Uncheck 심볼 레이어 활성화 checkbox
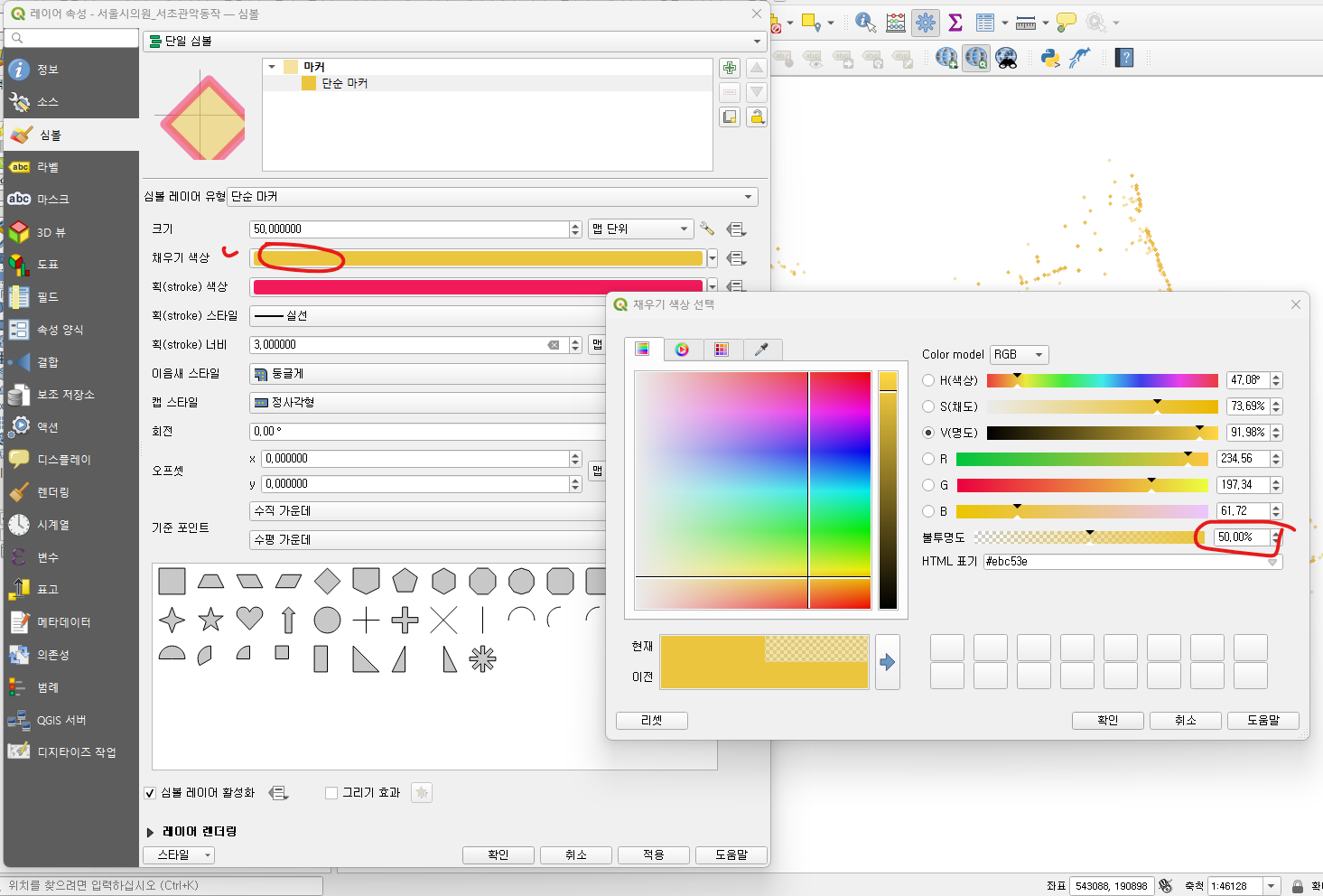The width and height of the screenshot is (1323, 896). (x=150, y=793)
